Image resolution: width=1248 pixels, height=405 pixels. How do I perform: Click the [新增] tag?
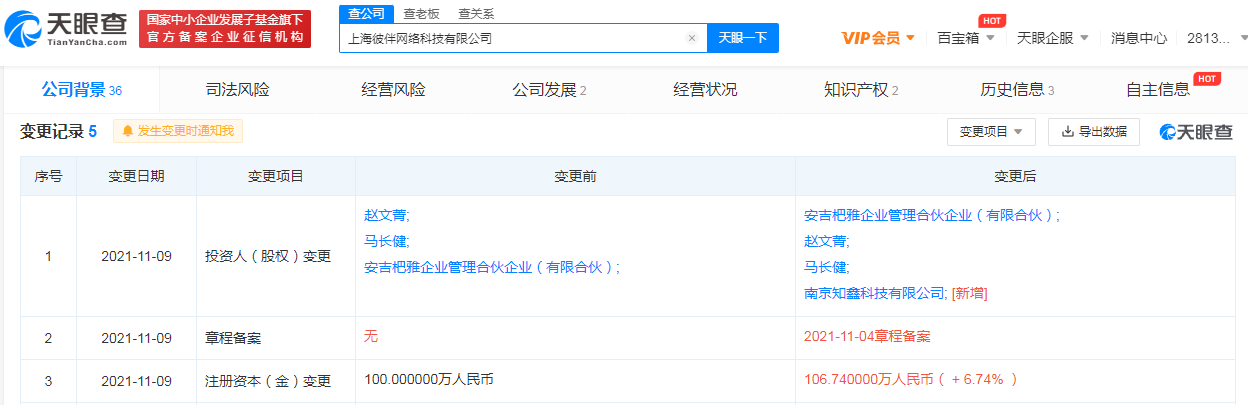point(970,293)
